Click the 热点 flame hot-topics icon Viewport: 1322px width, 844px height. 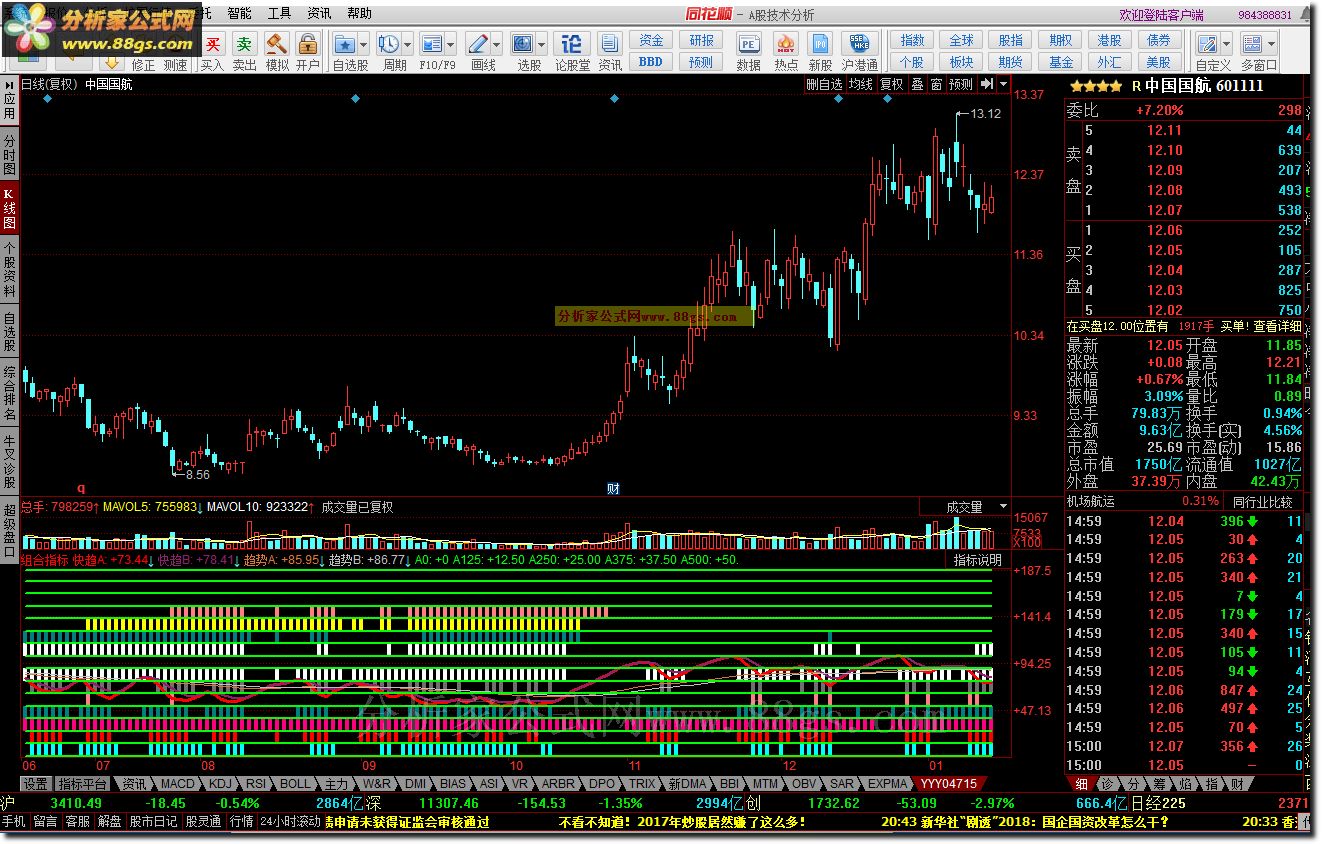[786, 44]
